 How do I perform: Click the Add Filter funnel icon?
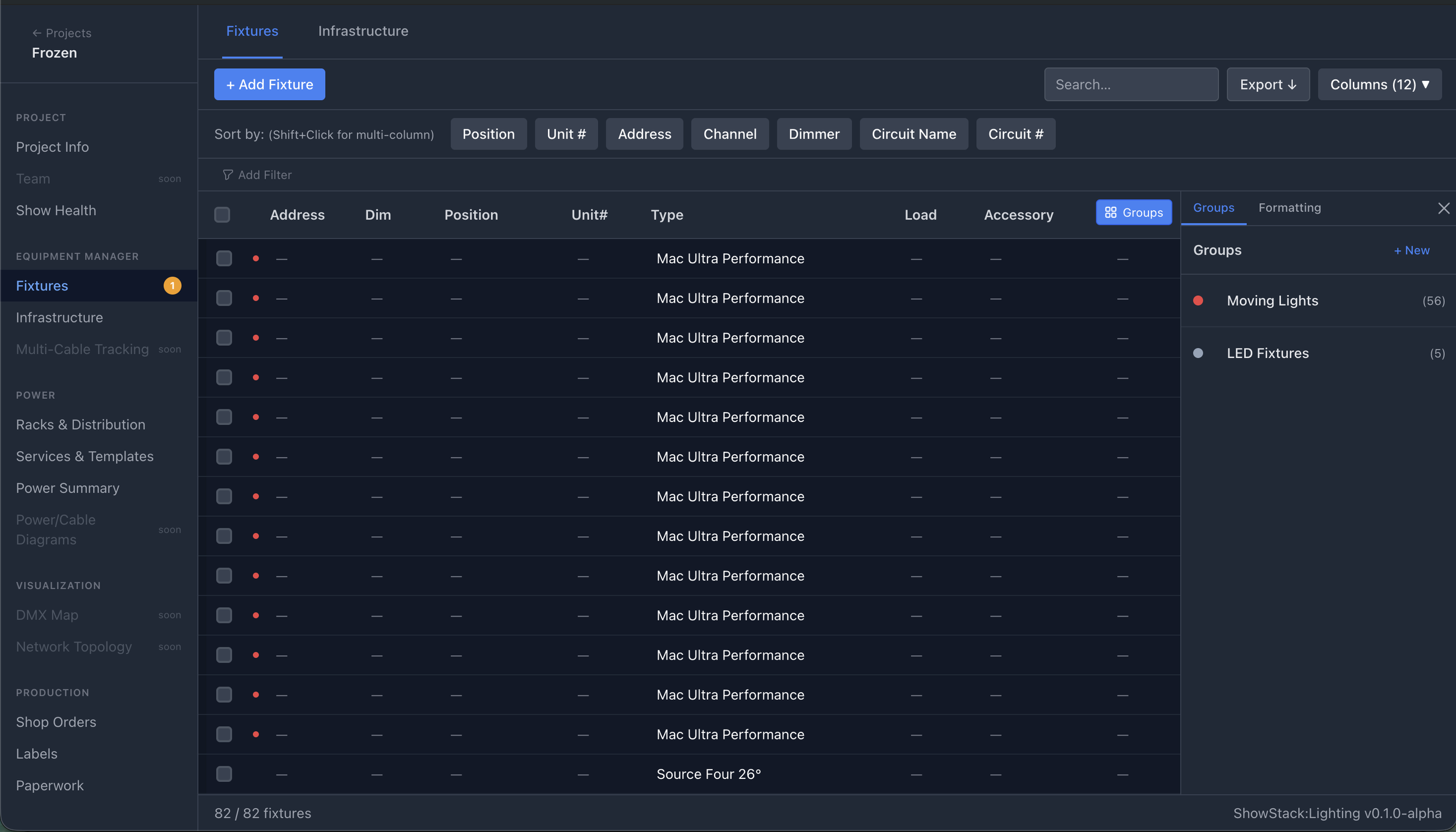point(228,175)
